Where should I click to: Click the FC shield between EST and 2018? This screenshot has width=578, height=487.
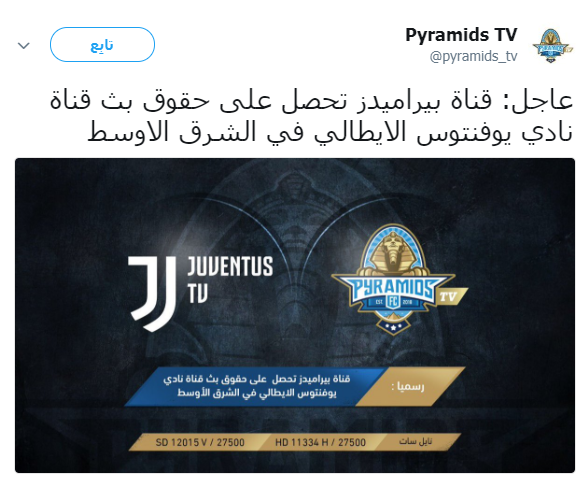[393, 302]
